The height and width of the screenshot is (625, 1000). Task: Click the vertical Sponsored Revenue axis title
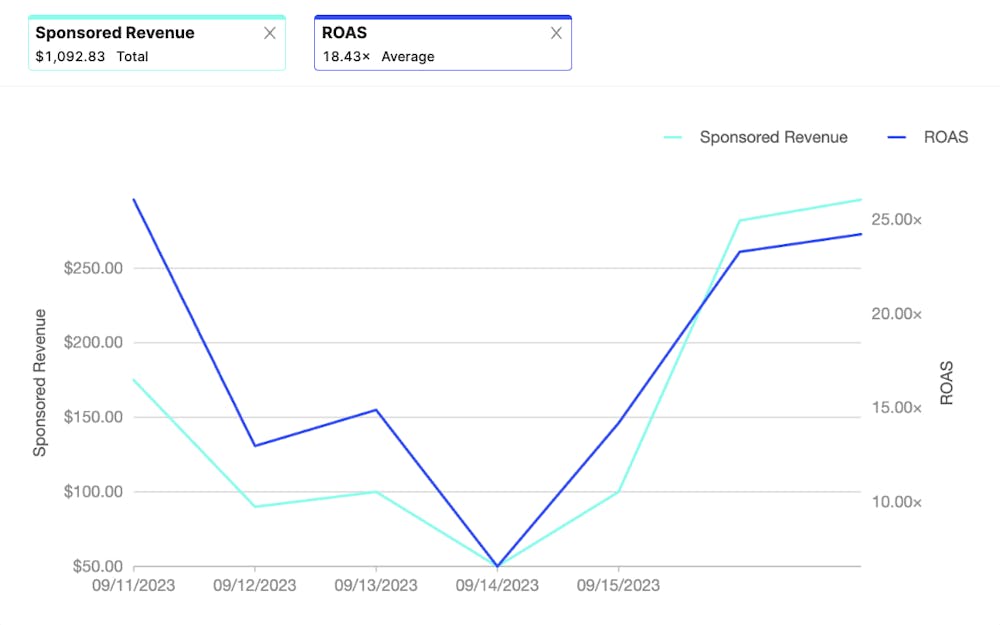pos(41,383)
